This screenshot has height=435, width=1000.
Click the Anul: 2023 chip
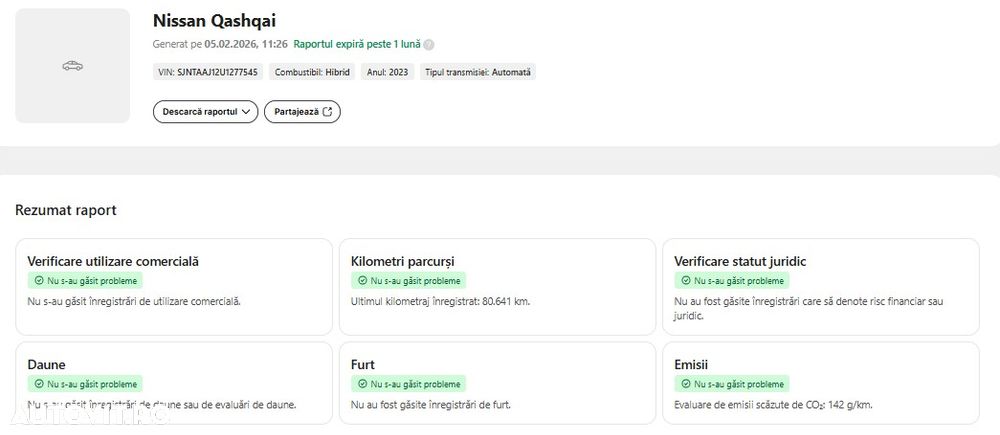[x=388, y=72]
